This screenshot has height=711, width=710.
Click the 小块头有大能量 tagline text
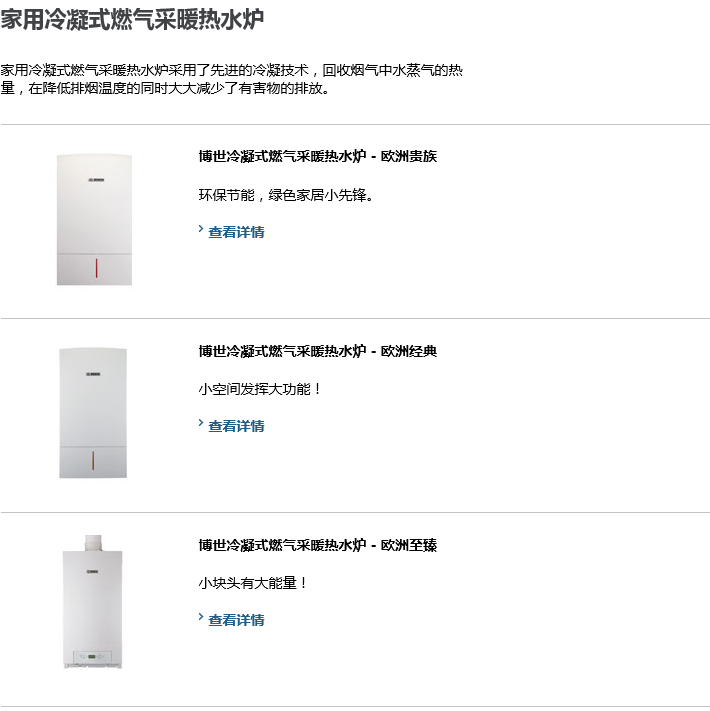pos(253,583)
